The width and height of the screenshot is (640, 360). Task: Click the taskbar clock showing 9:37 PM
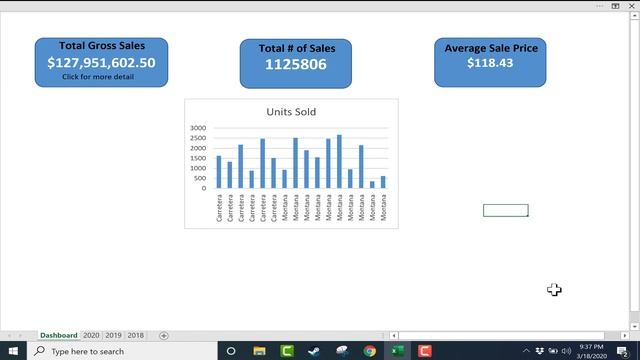[591, 351]
